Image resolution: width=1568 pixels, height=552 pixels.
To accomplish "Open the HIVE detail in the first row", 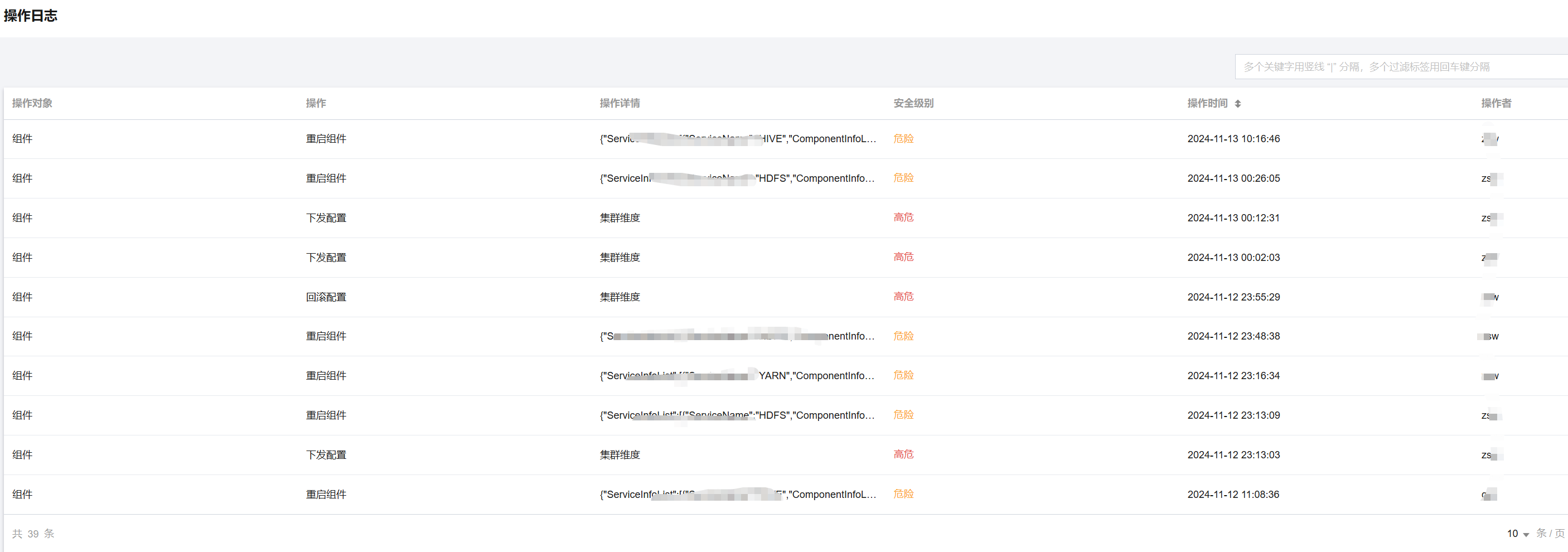I will point(737,139).
